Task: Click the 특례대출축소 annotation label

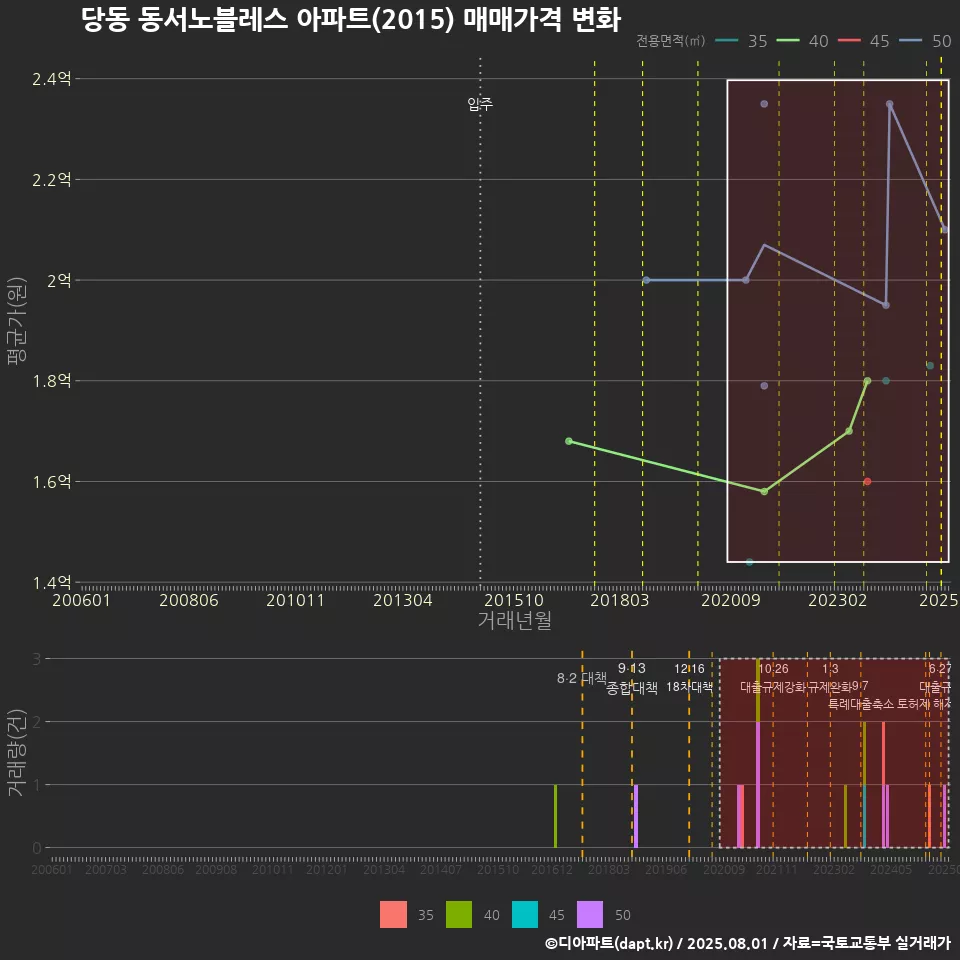Action: [861, 704]
